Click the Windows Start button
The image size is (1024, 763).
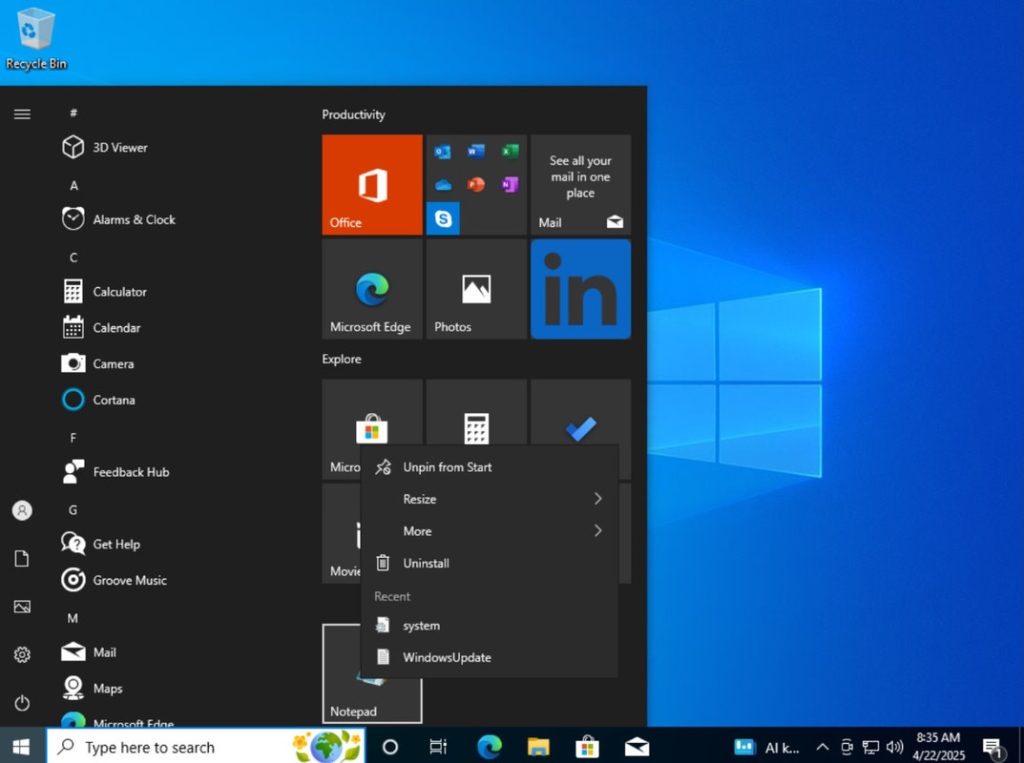point(21,746)
